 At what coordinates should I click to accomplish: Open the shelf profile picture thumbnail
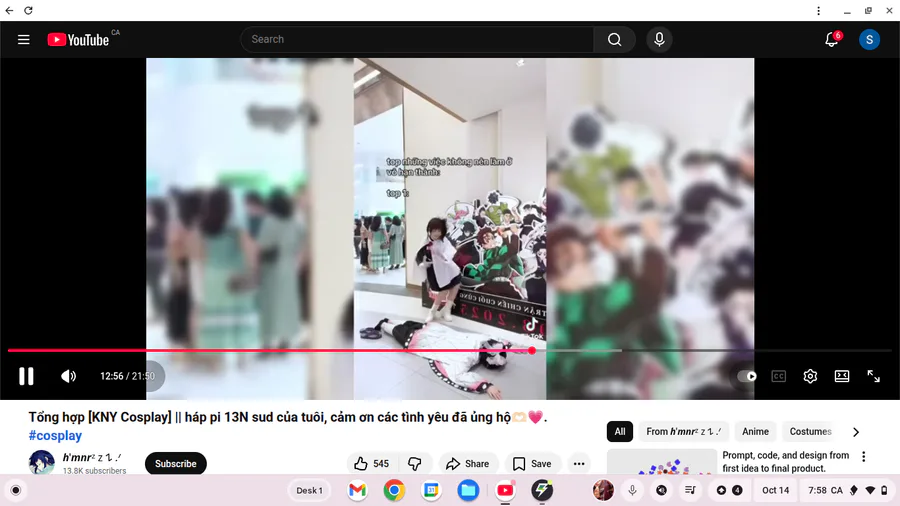coord(603,491)
